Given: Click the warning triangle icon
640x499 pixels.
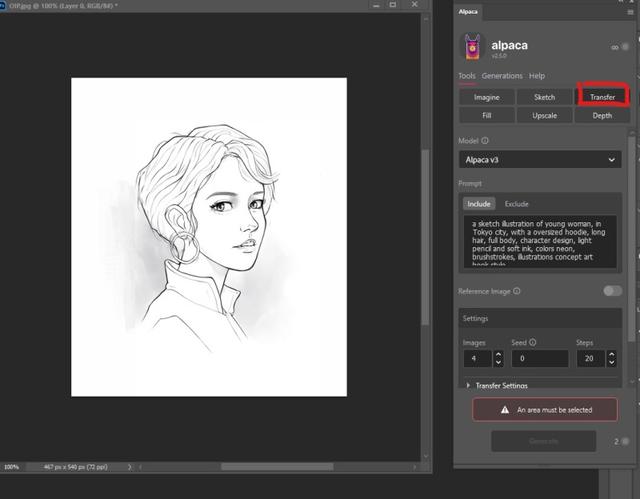Looking at the screenshot, I should 505,410.
